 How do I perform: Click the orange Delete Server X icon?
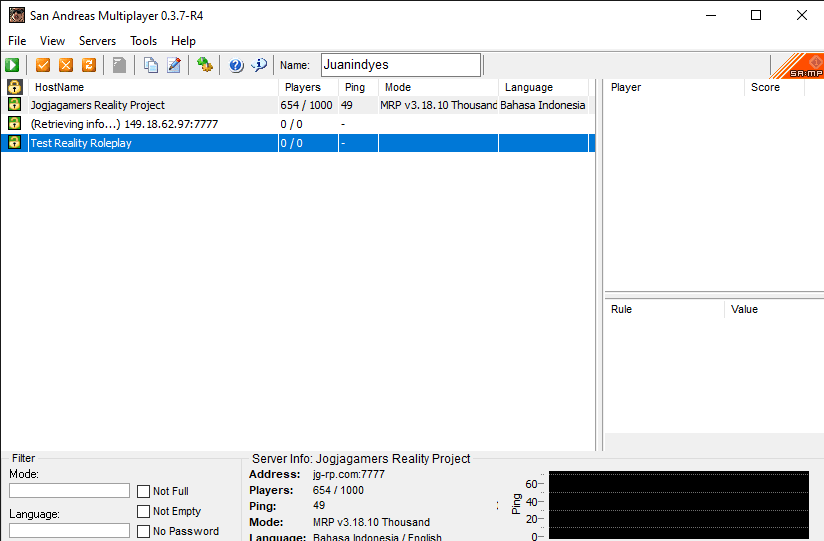66,65
